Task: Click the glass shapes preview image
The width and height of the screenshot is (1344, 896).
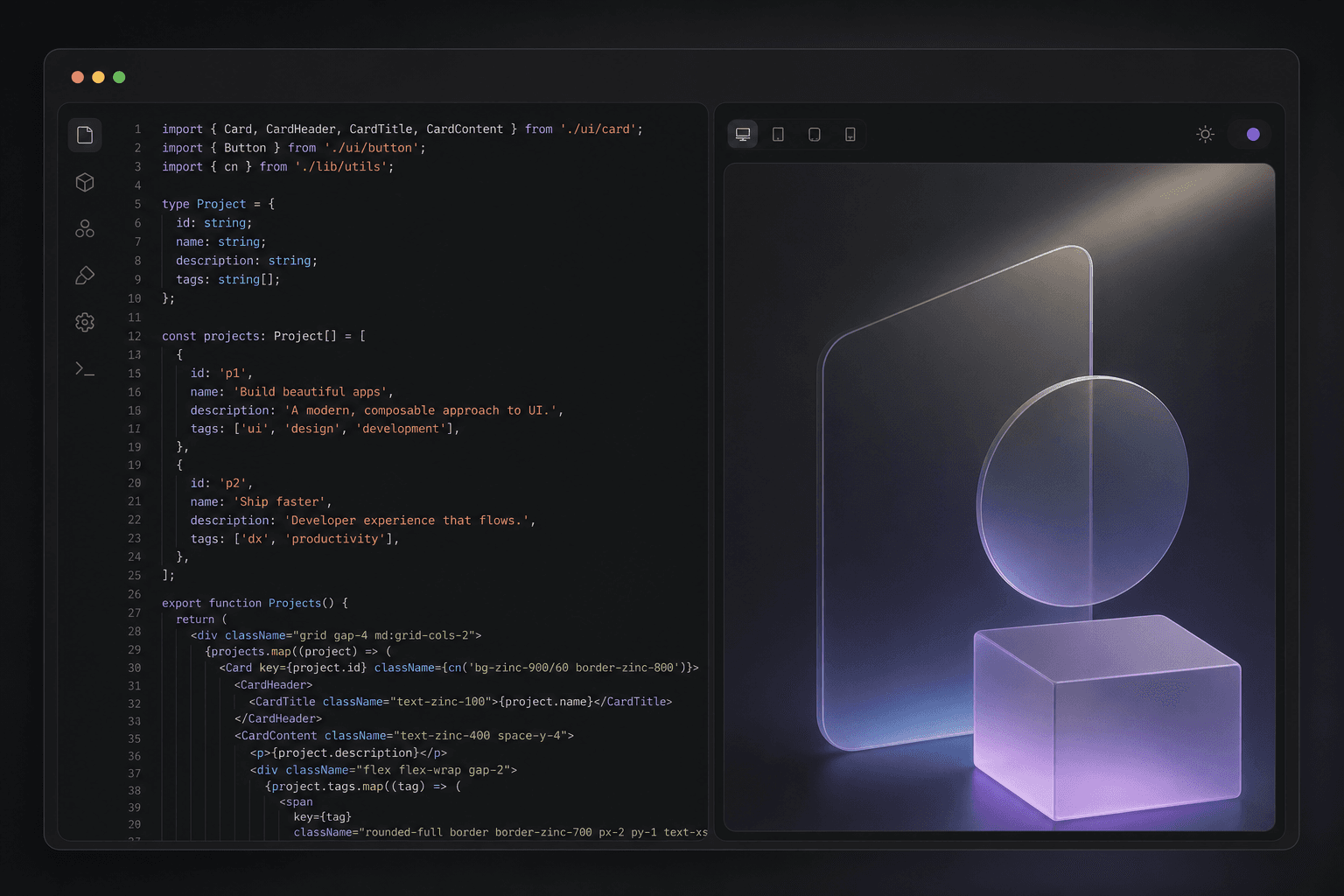Action: pos(999,497)
